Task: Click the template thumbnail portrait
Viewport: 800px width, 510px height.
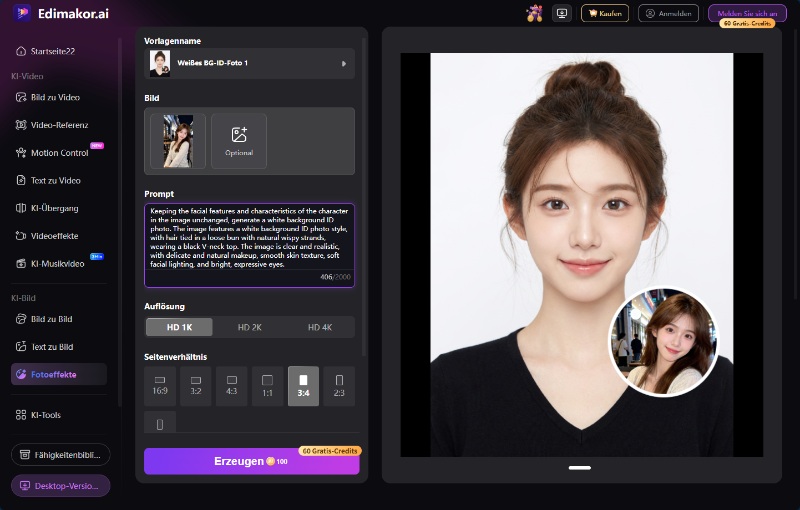Action: tap(160, 63)
